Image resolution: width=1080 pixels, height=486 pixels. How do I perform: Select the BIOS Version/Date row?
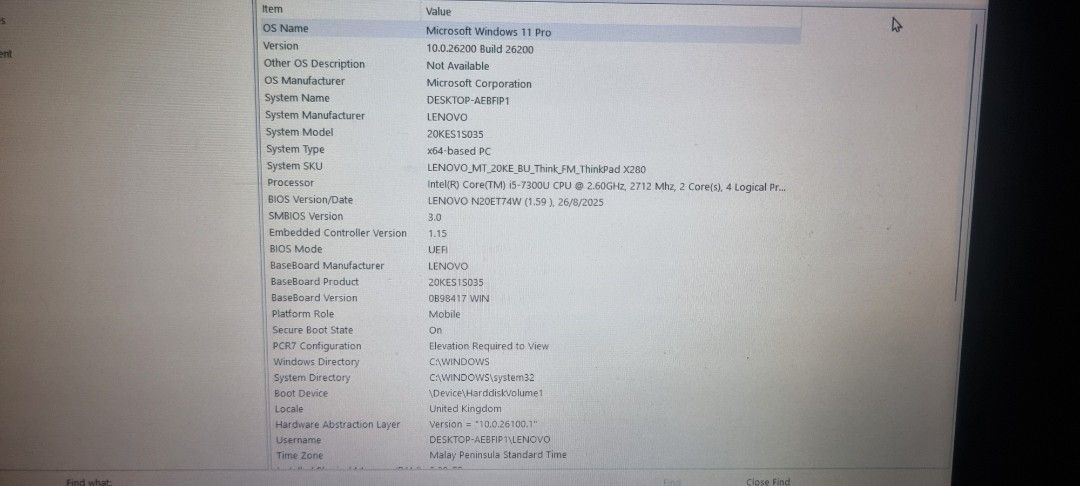(x=529, y=200)
